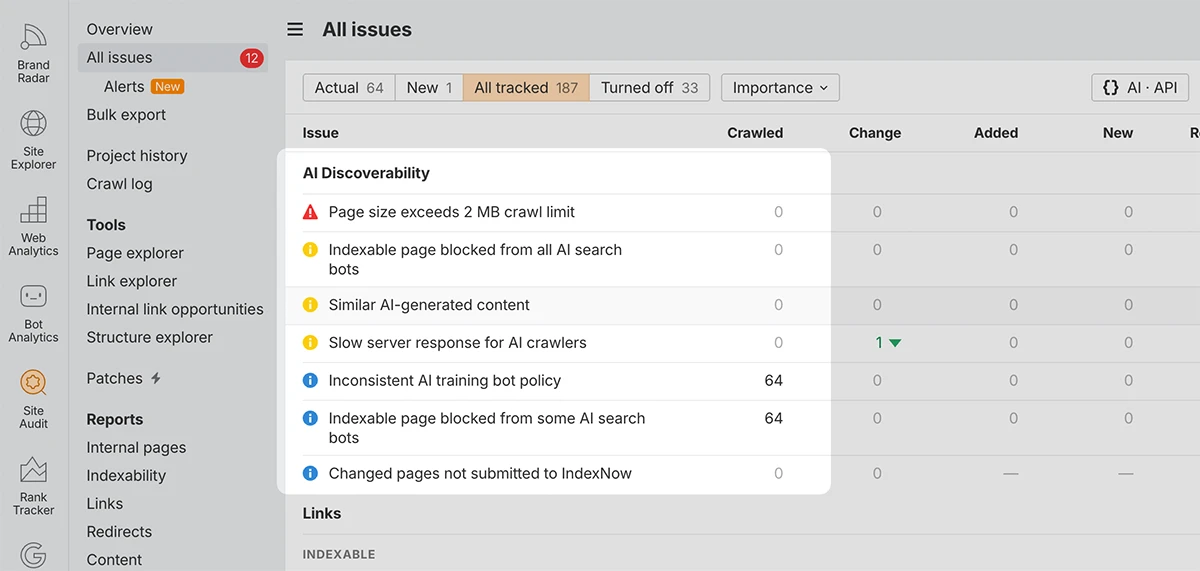Click the lightning icon next to Patches
Image resolution: width=1200 pixels, height=571 pixels.
coord(155,379)
